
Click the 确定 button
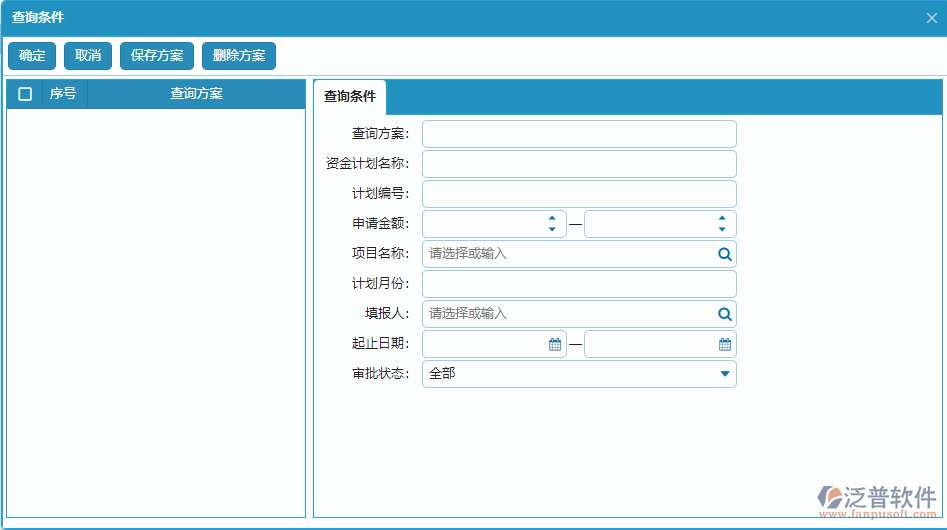coord(32,56)
